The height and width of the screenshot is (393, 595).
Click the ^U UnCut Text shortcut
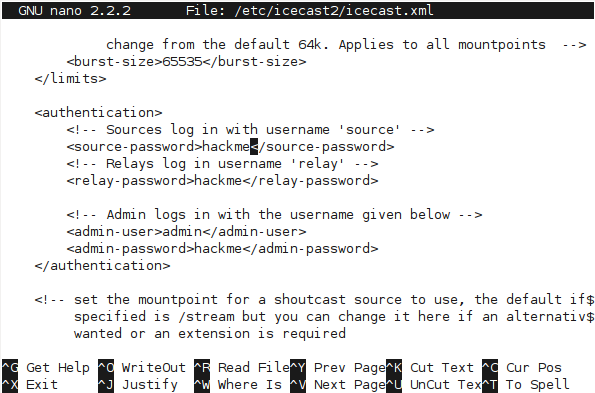tap(434, 384)
